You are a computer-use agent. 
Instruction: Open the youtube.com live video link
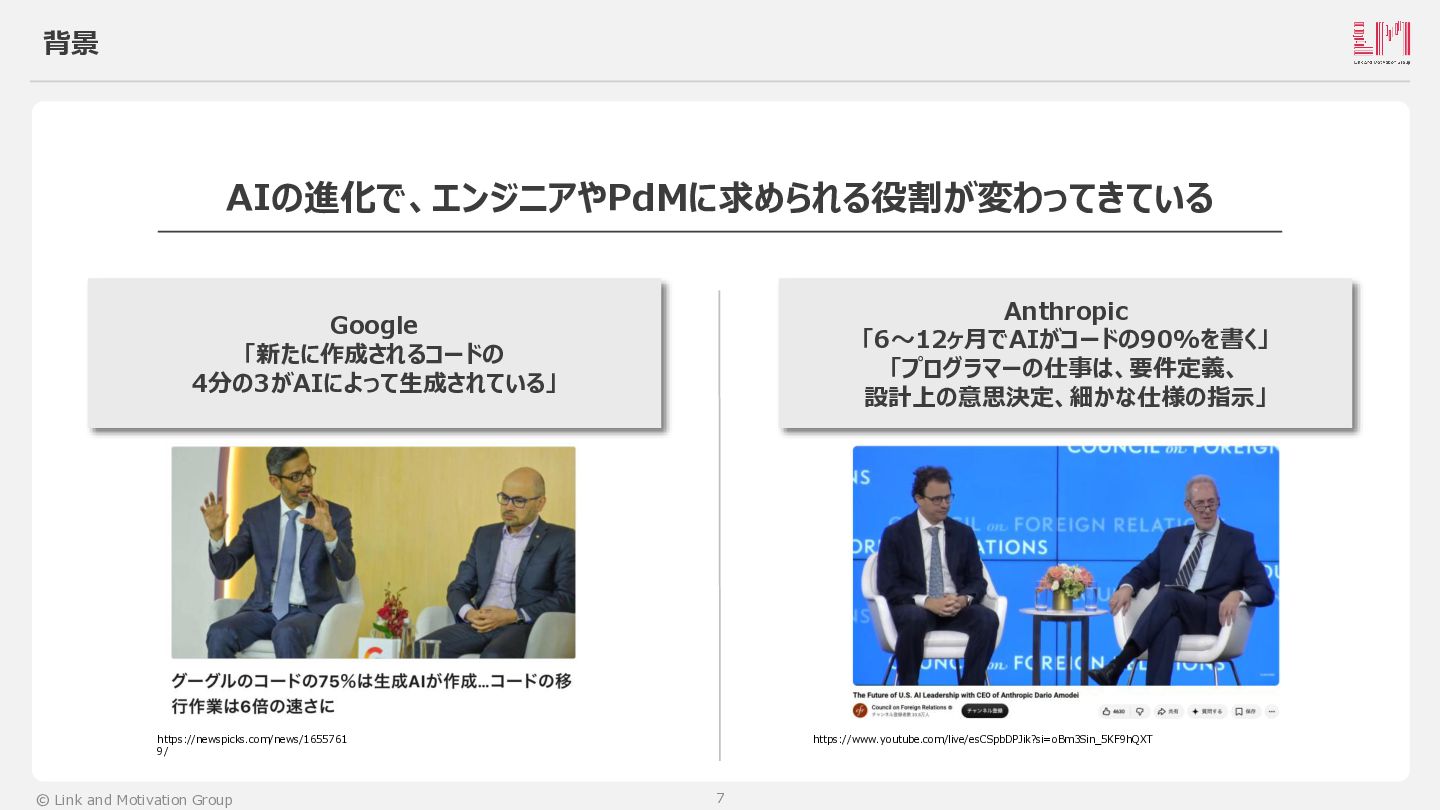coord(982,739)
